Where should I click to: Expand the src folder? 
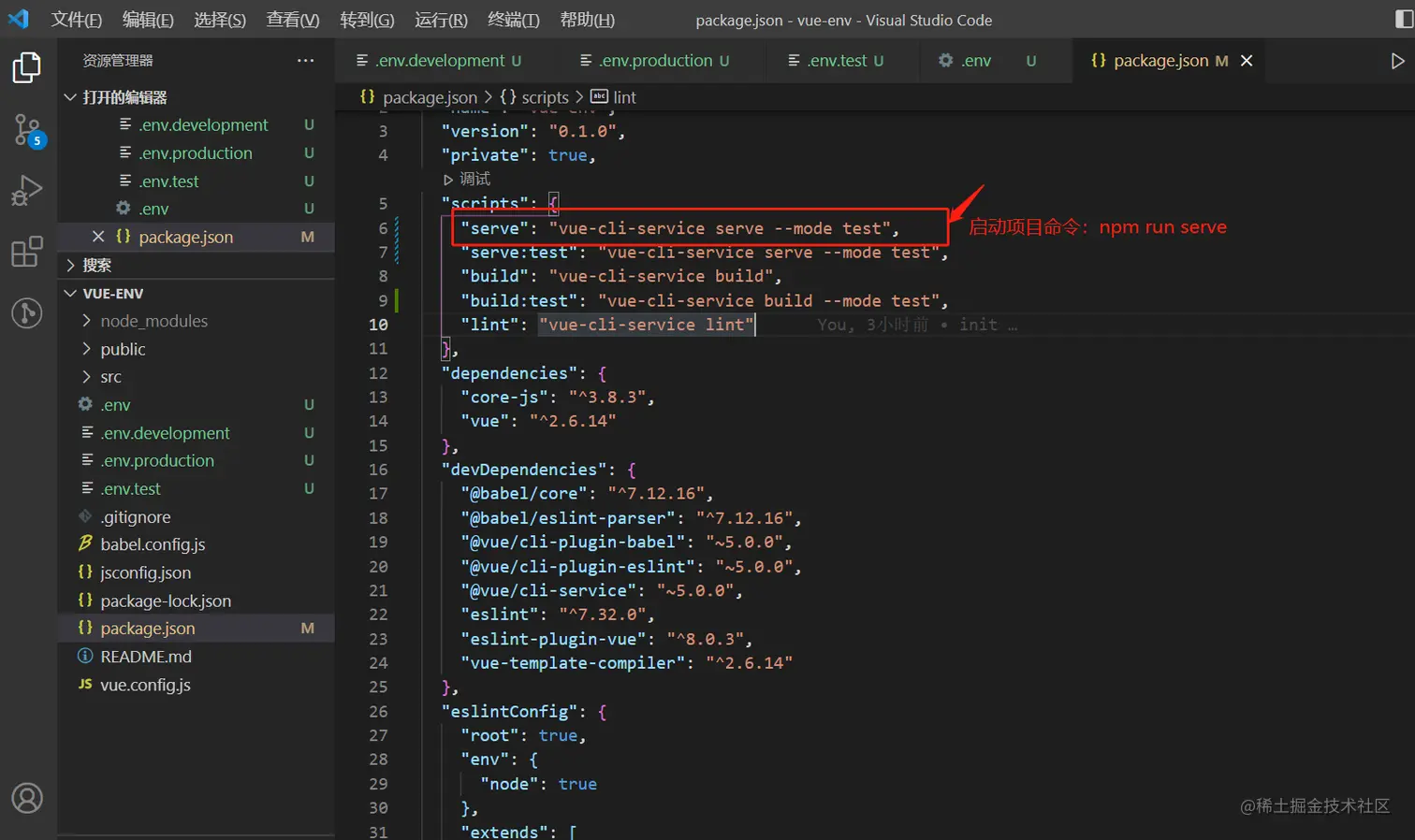pos(86,377)
